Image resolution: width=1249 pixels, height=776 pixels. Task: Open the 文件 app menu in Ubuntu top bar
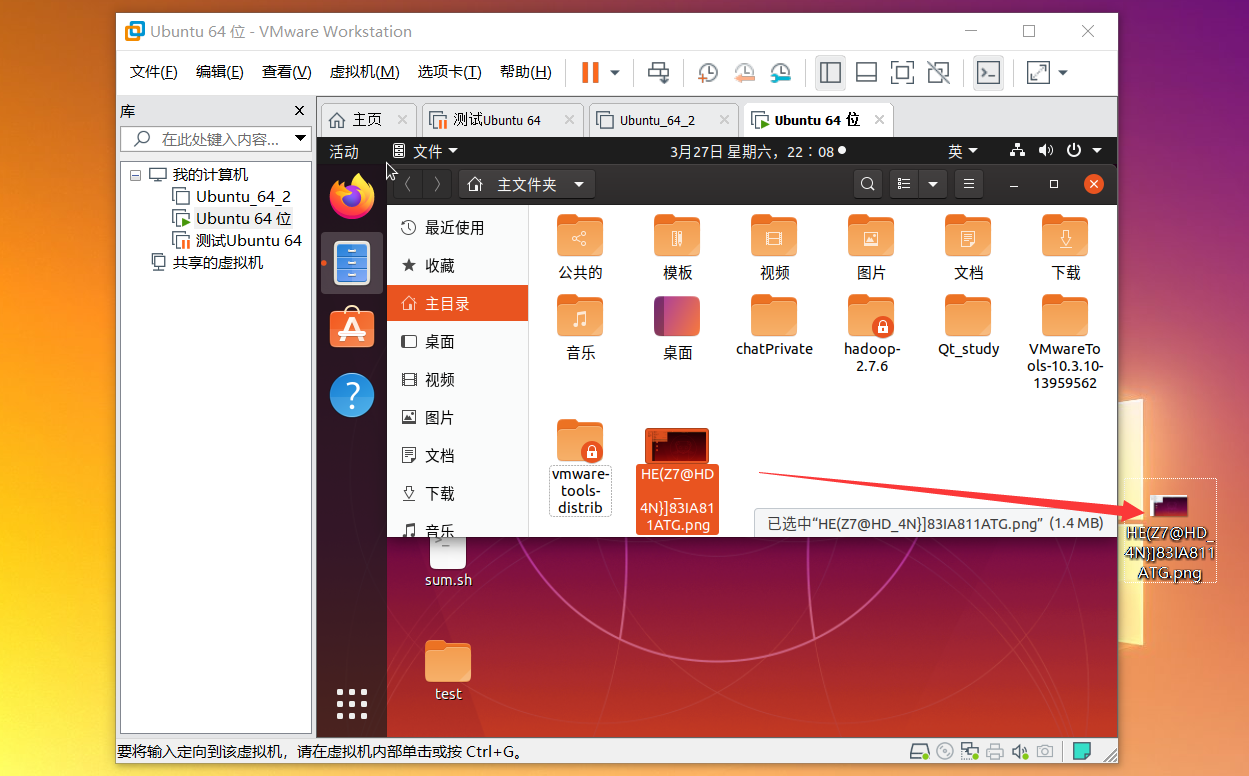coord(425,151)
